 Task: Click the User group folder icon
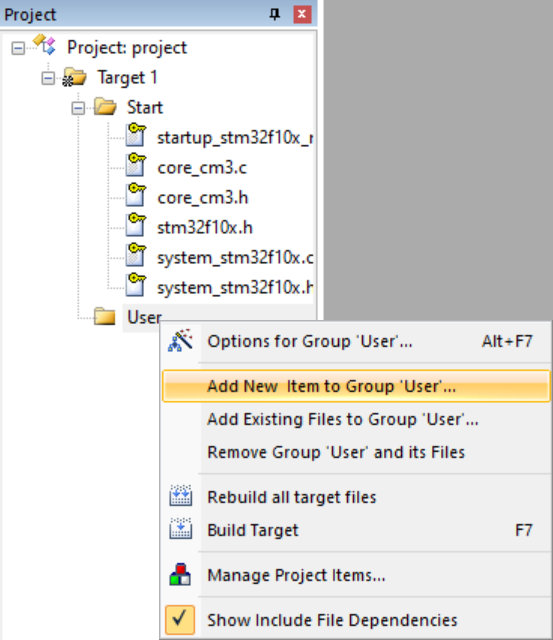point(104,316)
